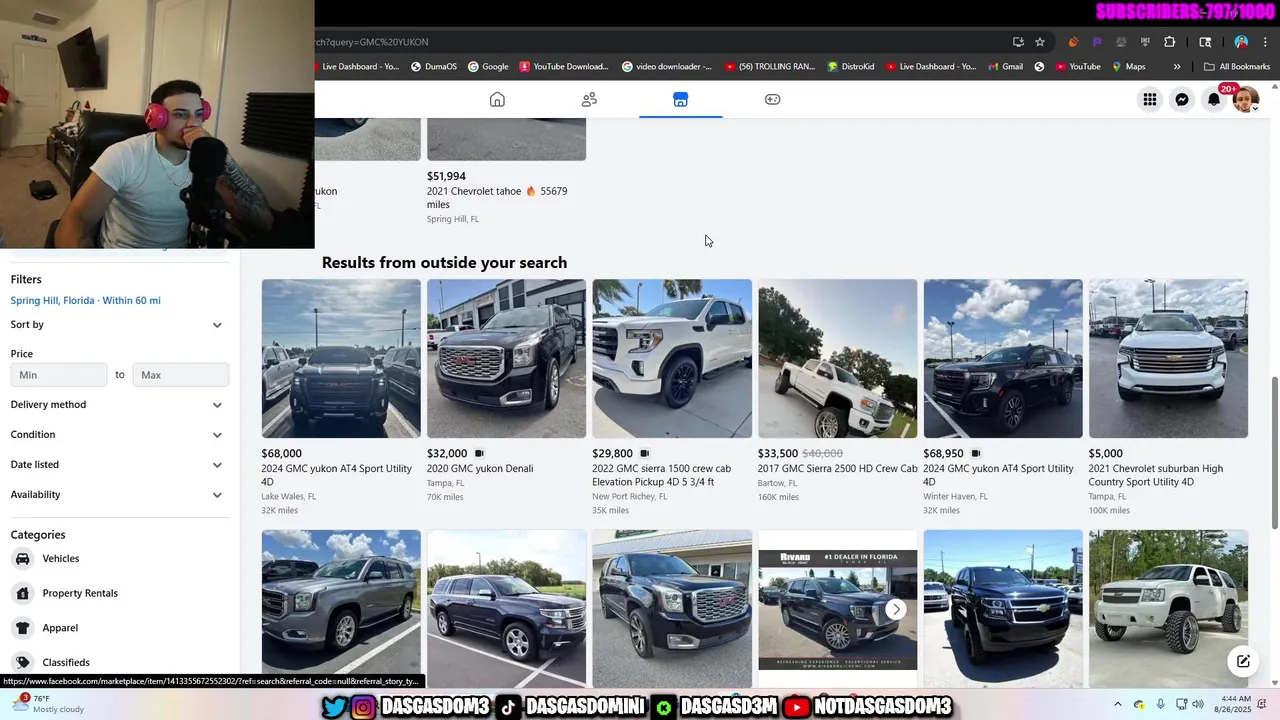
Task: Click the 2017 GMC Sierra 2500 HD title
Action: (837, 469)
